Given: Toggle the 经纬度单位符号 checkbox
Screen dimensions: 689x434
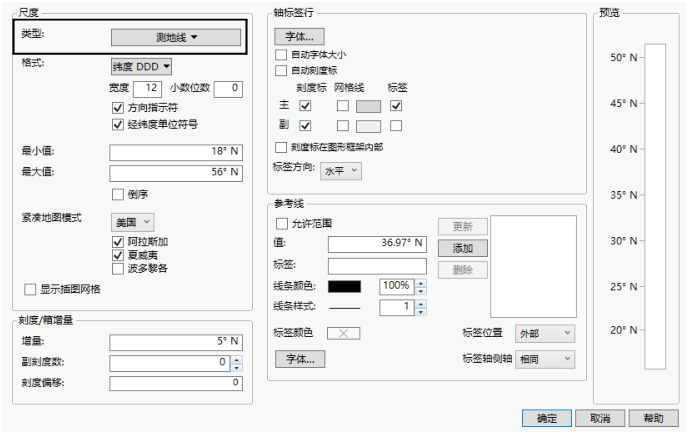Looking at the screenshot, I should tap(118, 125).
